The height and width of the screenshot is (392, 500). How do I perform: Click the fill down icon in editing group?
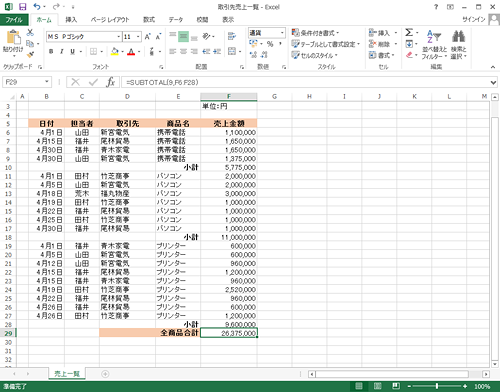(409, 44)
